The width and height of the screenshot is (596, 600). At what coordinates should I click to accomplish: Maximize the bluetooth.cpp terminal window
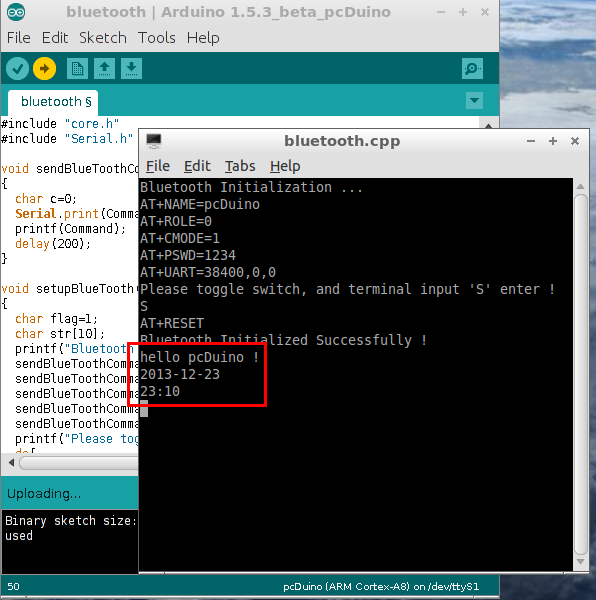tap(552, 141)
